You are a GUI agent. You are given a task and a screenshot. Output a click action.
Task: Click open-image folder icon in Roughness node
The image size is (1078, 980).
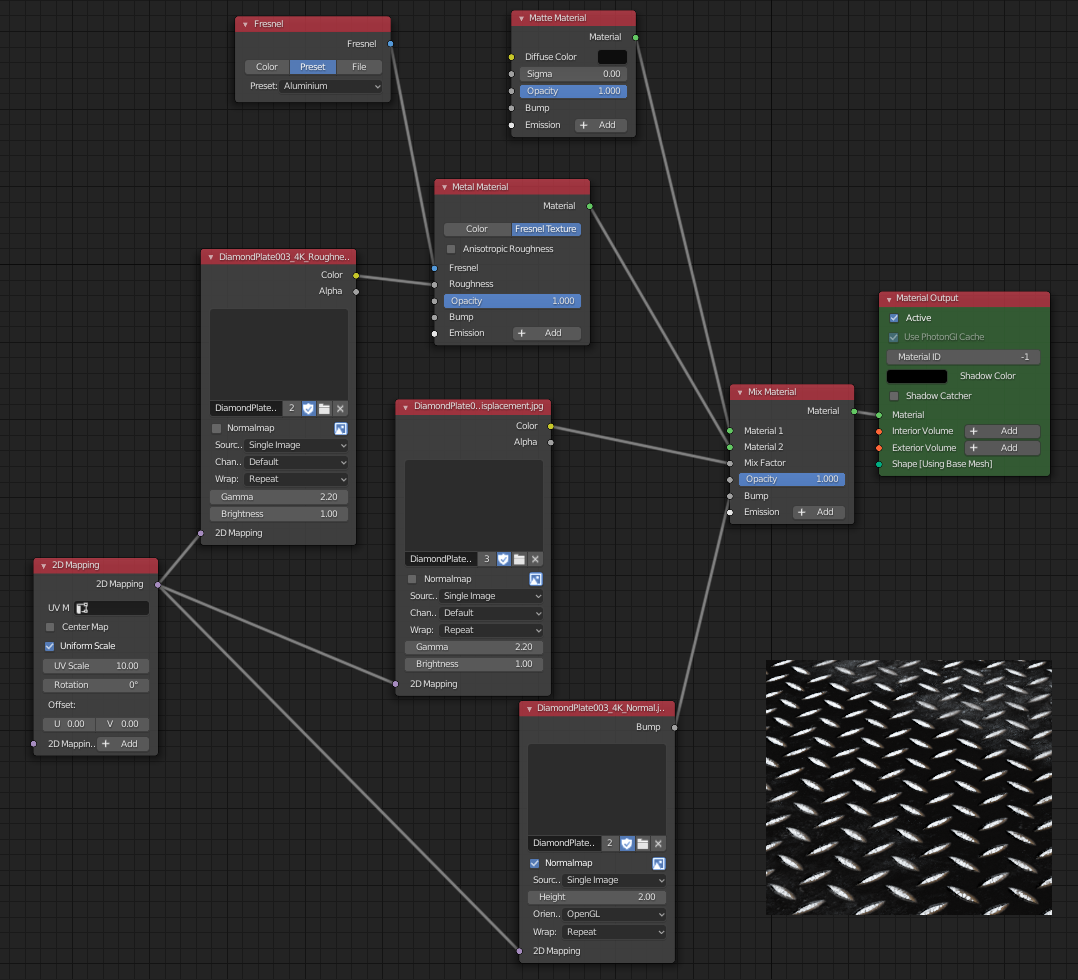324,408
